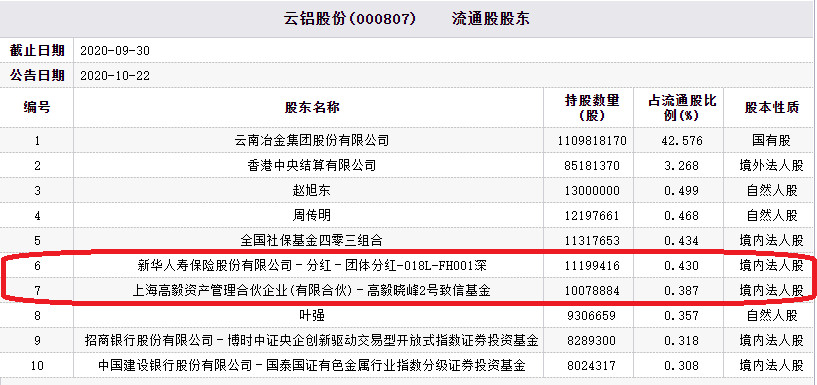The width and height of the screenshot is (817, 385).
Task: Click the percentage 0.430
Action: [682, 266]
